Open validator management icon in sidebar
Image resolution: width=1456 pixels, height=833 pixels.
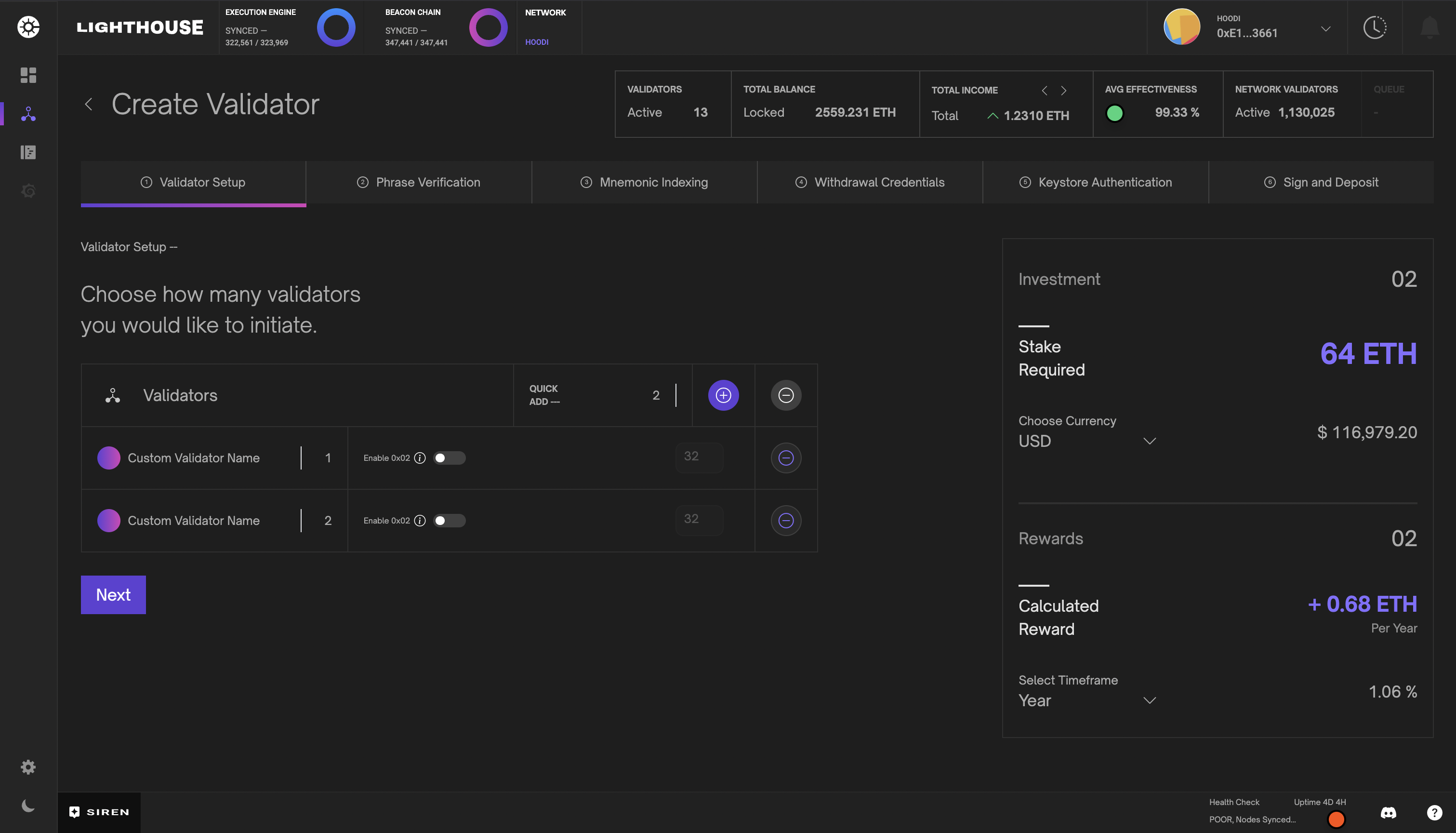tap(28, 114)
